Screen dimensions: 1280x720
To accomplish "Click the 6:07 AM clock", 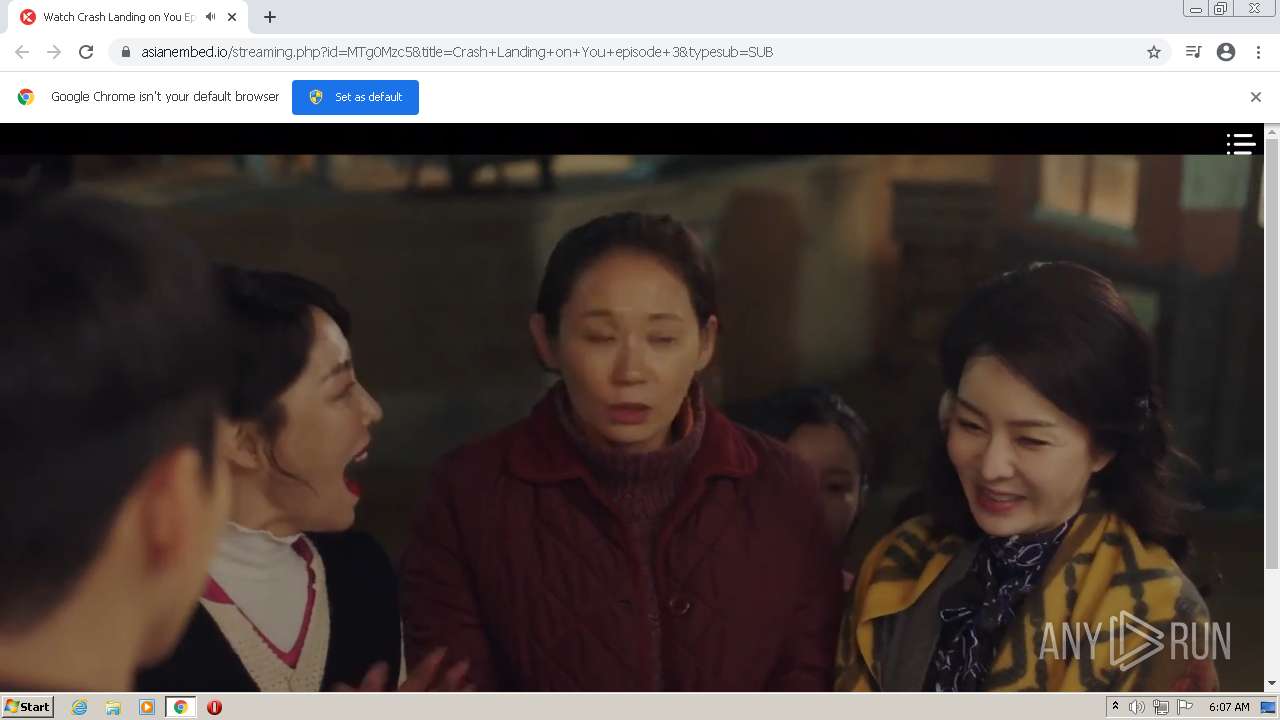I will [1229, 707].
